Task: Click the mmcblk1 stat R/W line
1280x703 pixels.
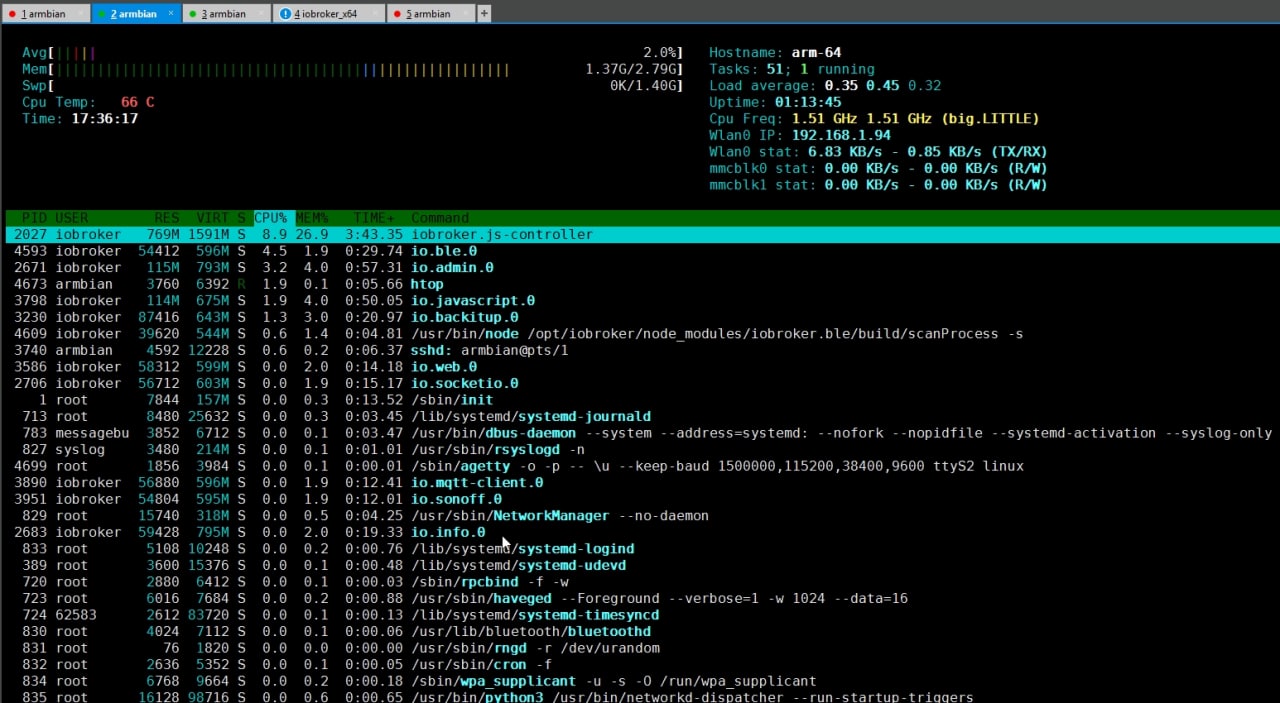Action: coord(878,185)
